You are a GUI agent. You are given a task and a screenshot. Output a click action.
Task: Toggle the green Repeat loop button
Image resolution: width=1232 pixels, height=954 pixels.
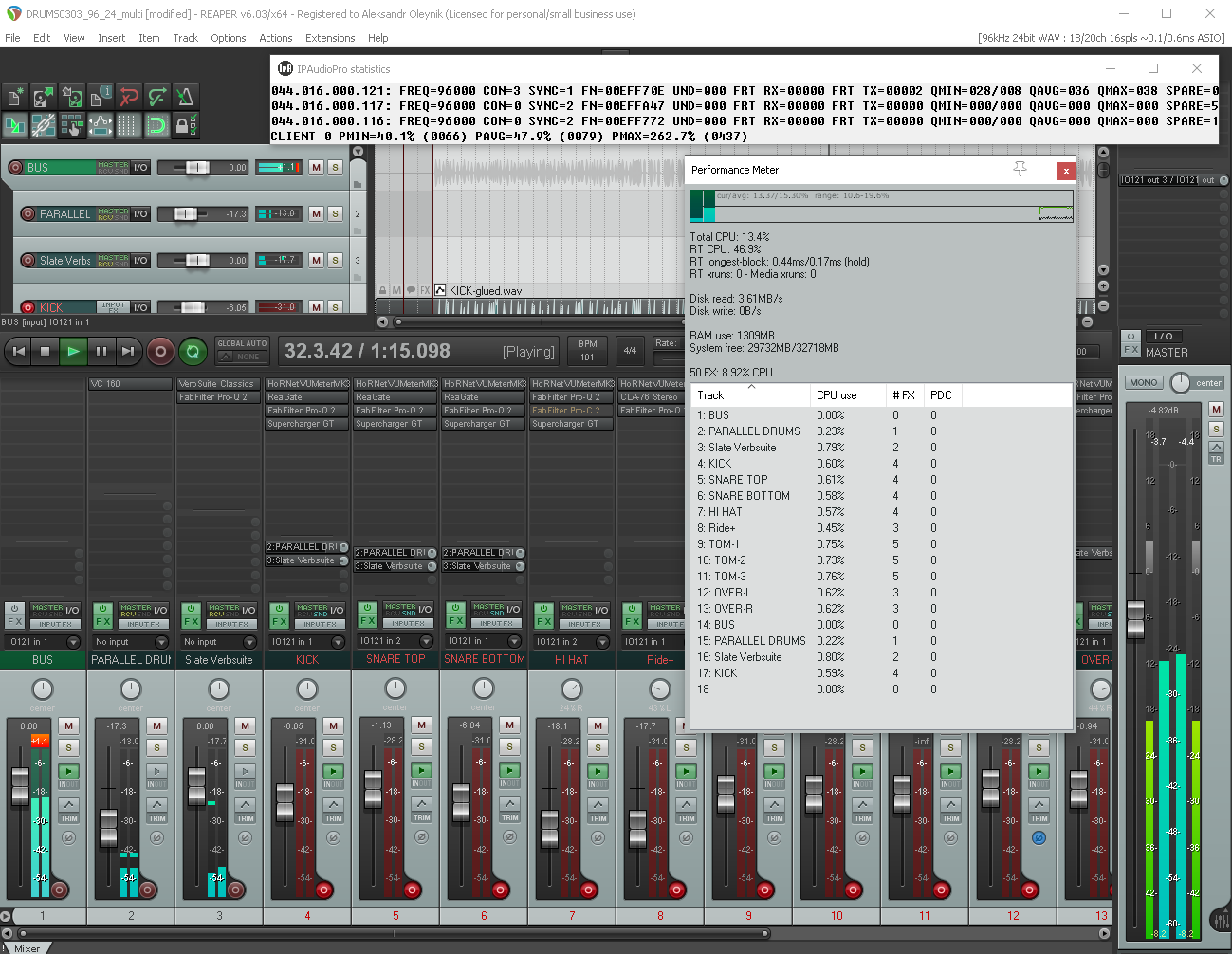193,352
